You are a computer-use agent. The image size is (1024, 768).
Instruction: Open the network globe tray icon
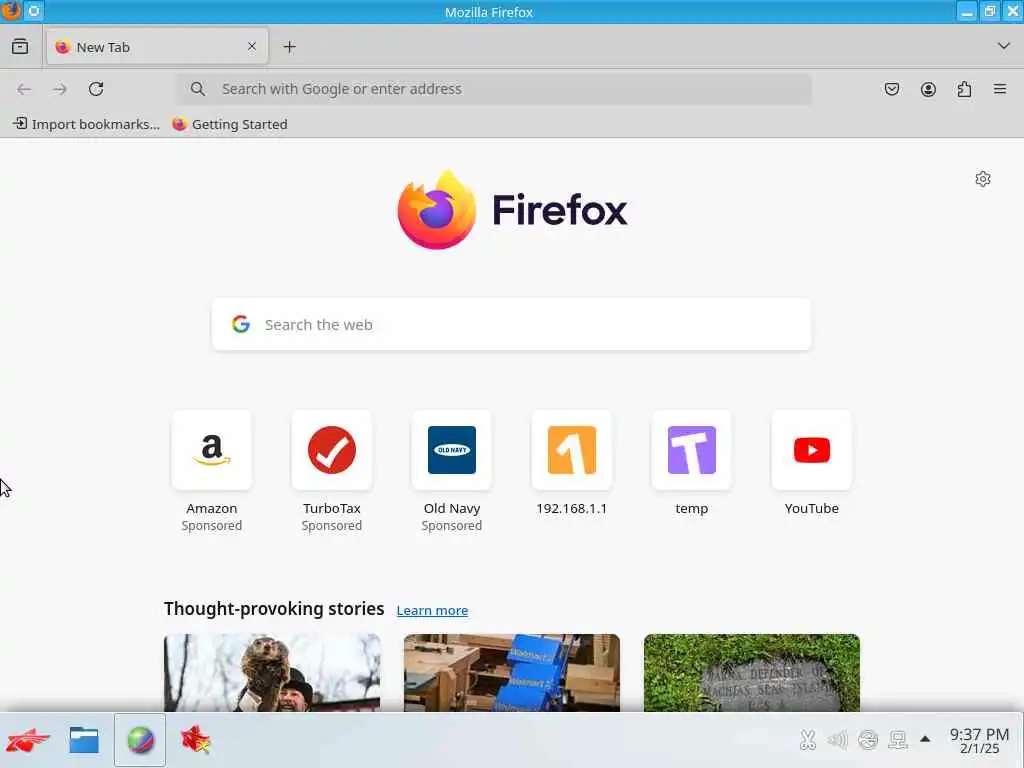[x=868, y=740]
